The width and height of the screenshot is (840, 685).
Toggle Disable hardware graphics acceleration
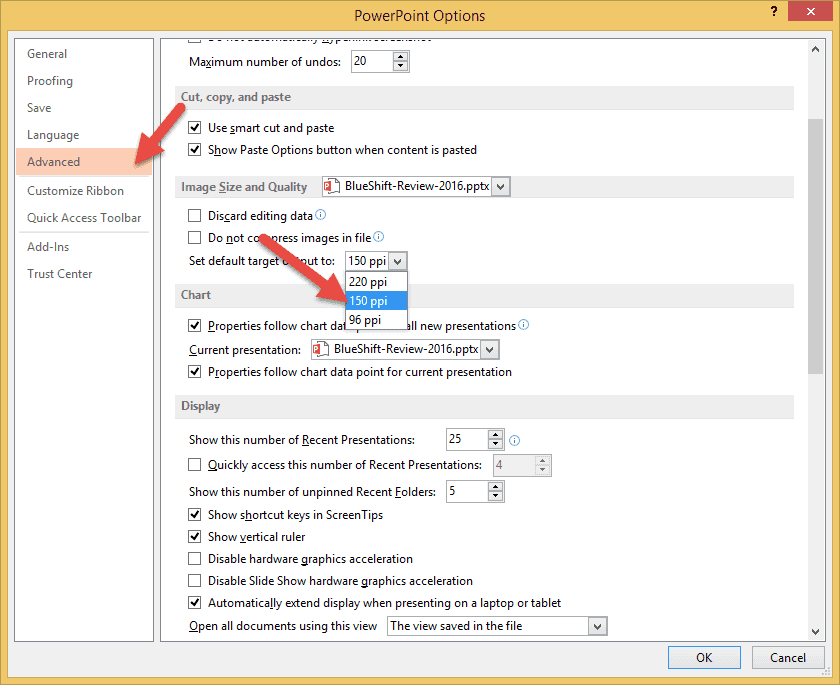tap(195, 559)
